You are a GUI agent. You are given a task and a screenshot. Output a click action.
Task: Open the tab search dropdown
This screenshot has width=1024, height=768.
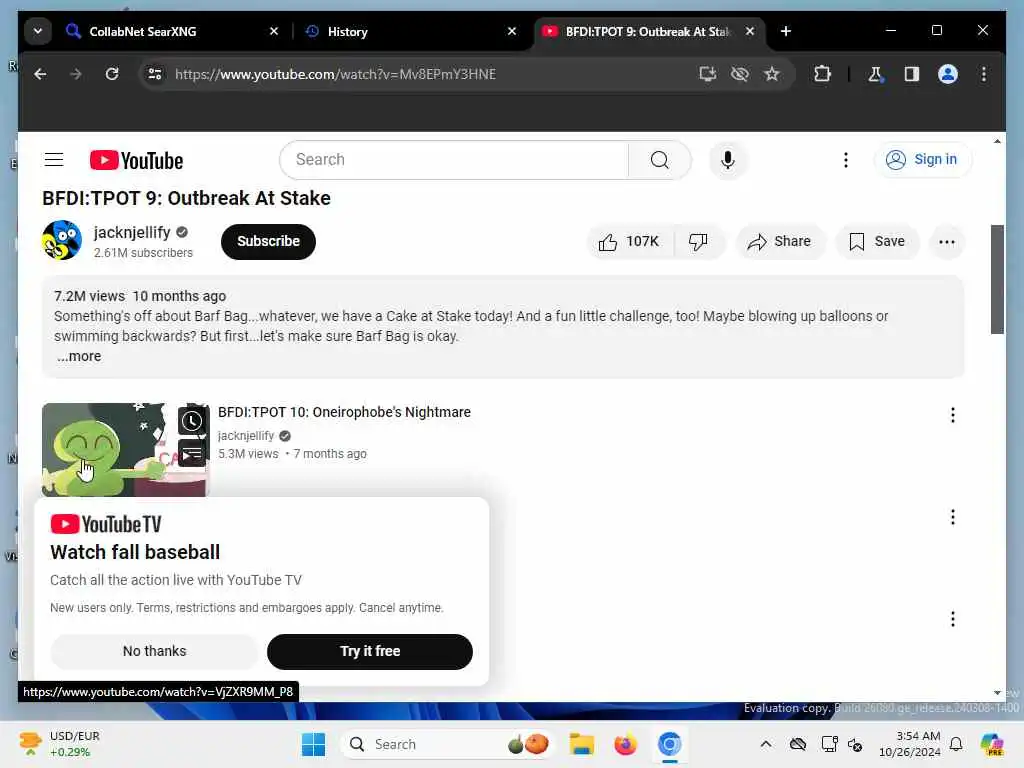coord(38,31)
